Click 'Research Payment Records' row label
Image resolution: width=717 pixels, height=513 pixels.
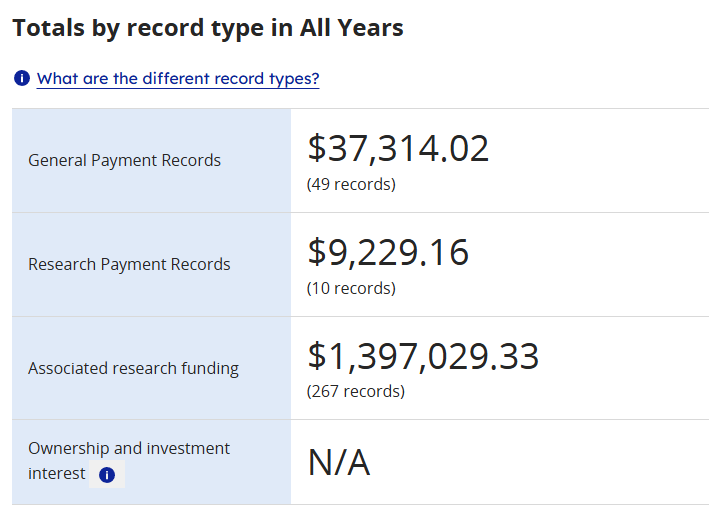[129, 264]
